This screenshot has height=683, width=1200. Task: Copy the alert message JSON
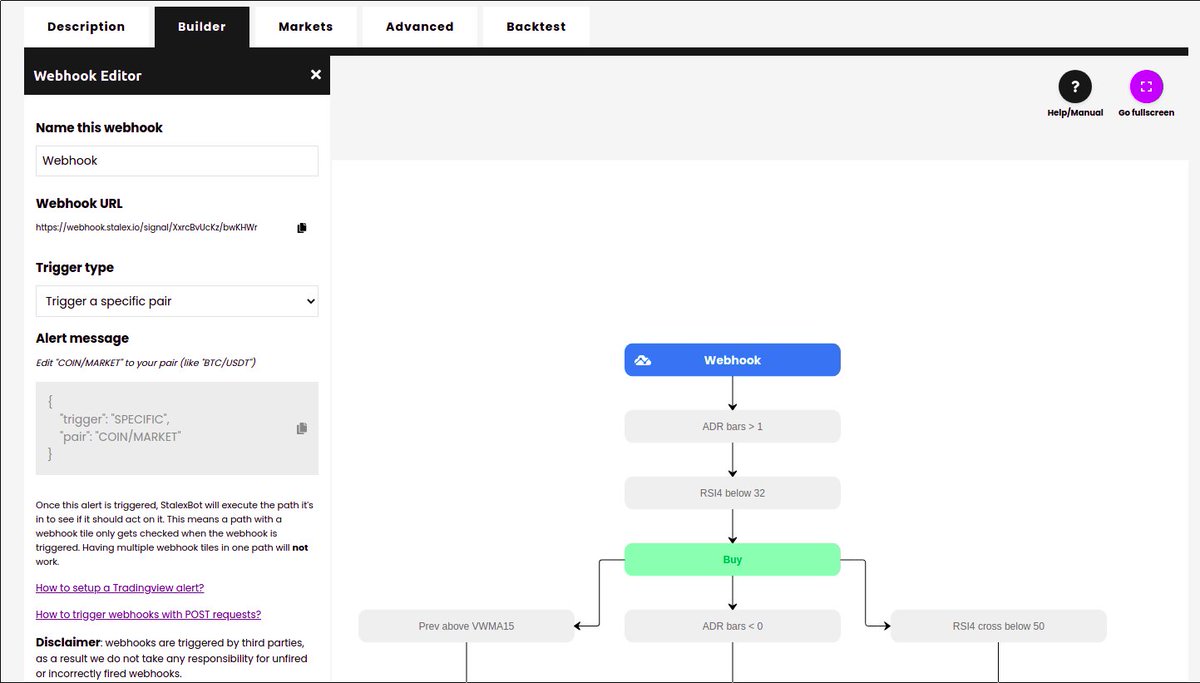pyautogui.click(x=302, y=428)
